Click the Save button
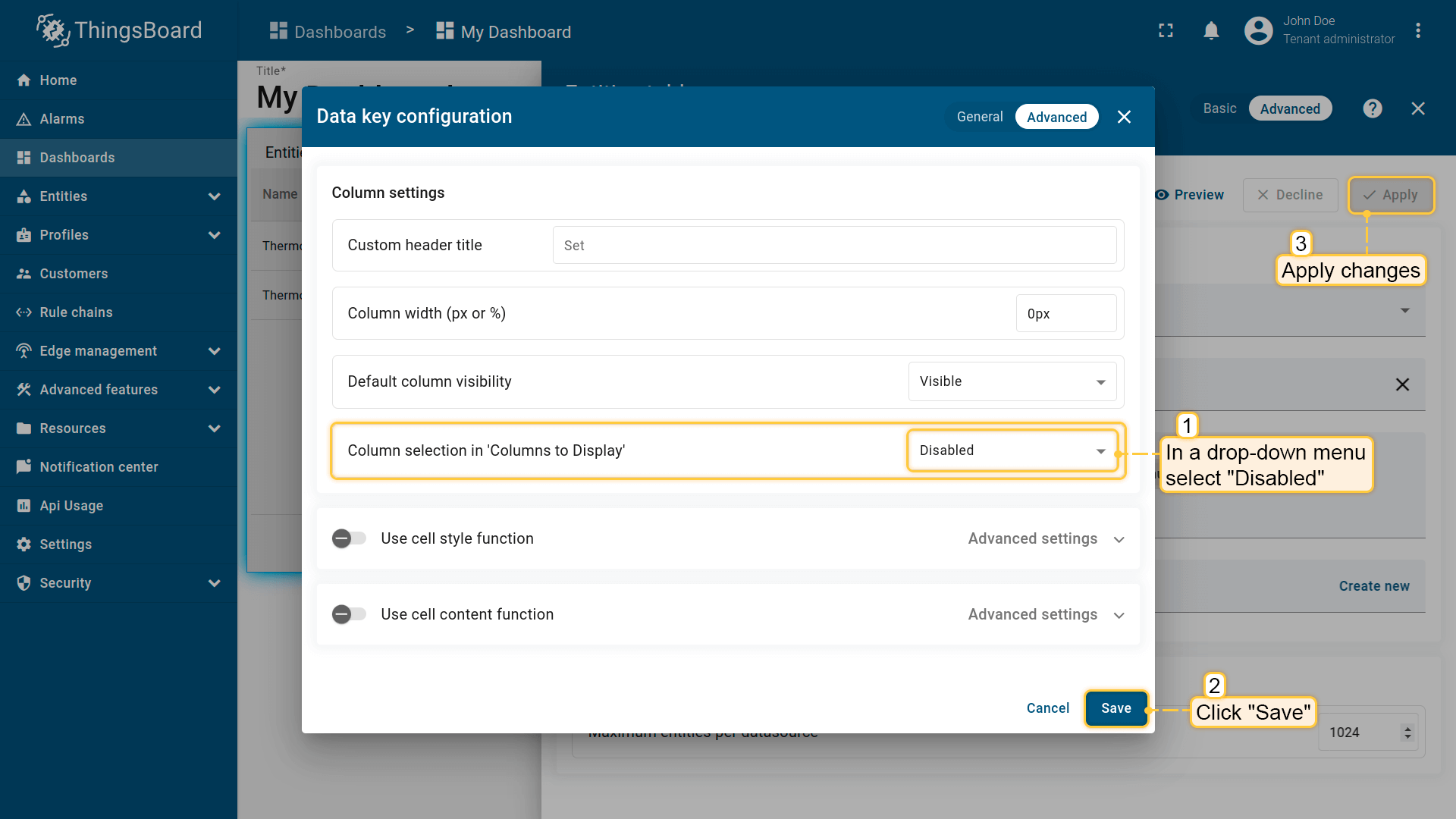This screenshot has height=819, width=1456. tap(1116, 708)
